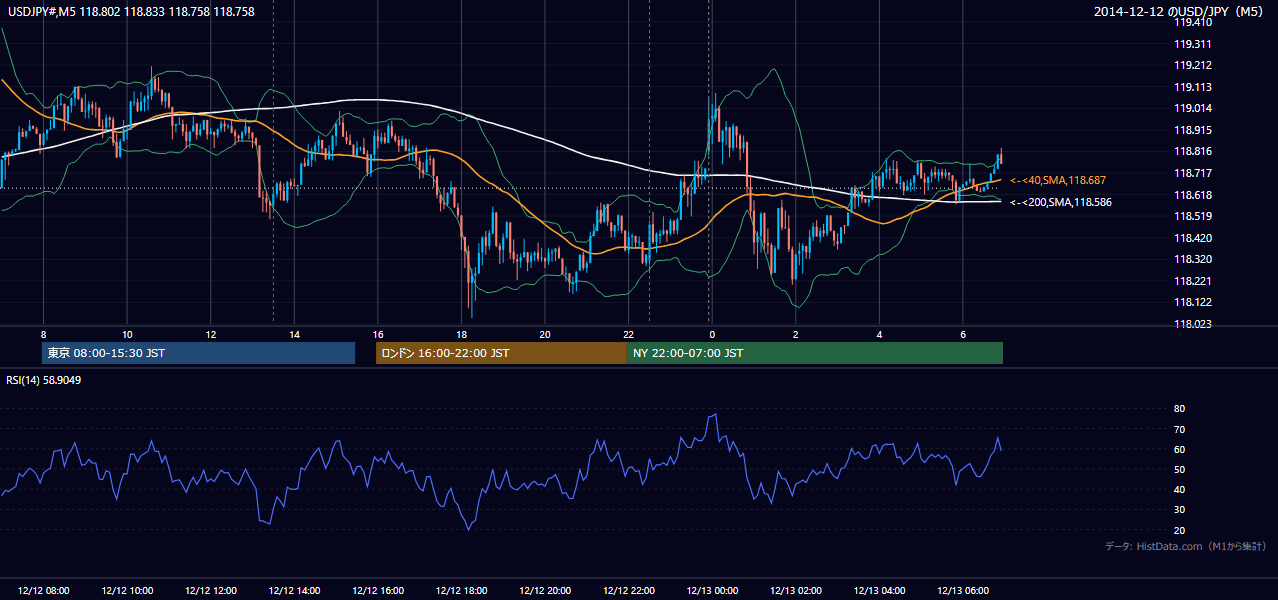This screenshot has height=600, width=1278.
Task: Click the price axis value 118.420
Action: [1192, 238]
